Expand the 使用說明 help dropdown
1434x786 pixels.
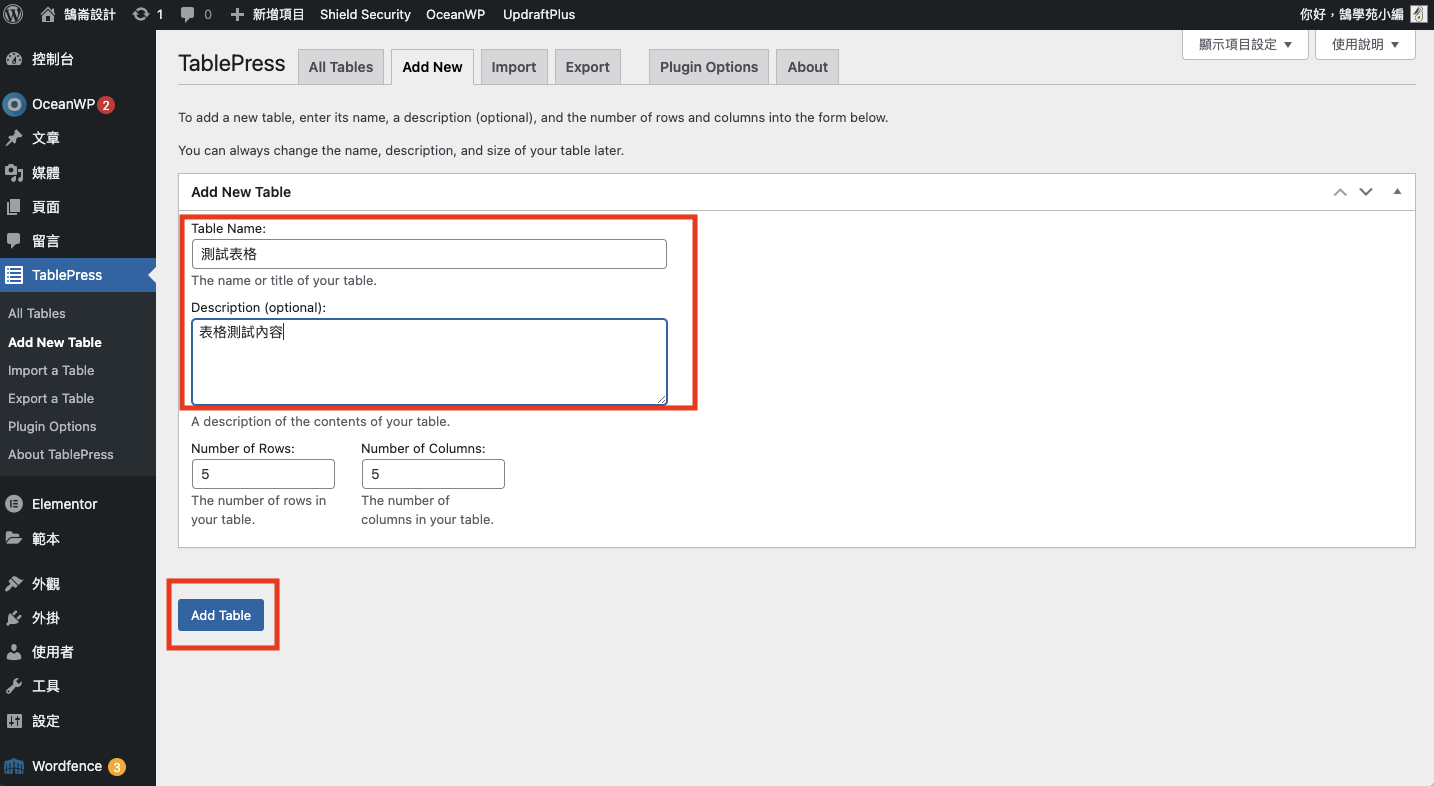click(1365, 45)
